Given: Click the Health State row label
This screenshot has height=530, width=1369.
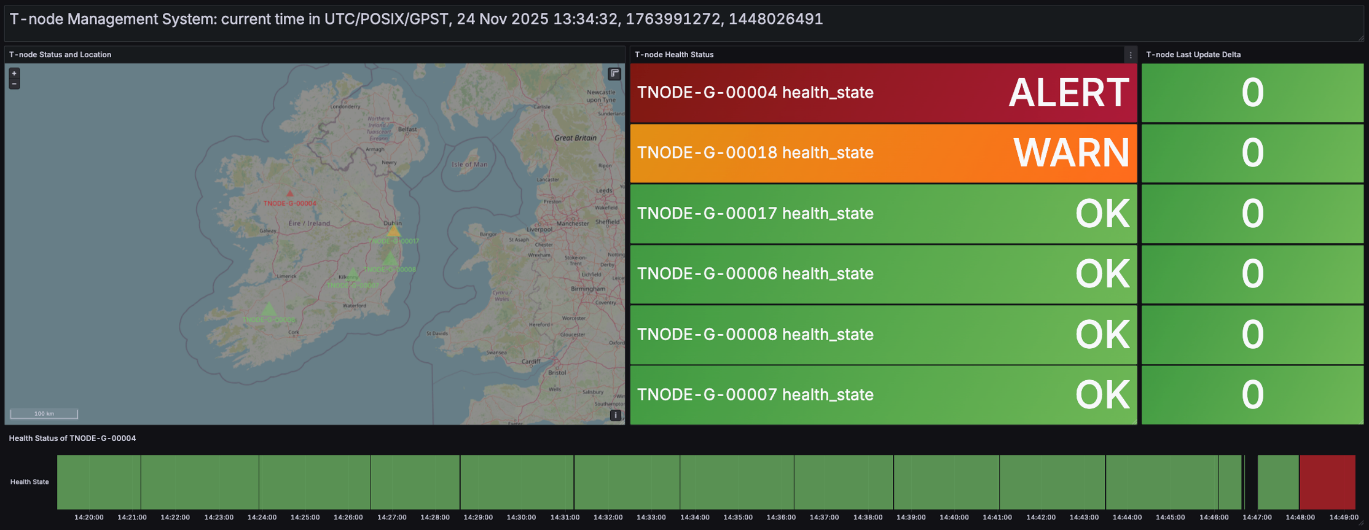Looking at the screenshot, I should pos(29,482).
